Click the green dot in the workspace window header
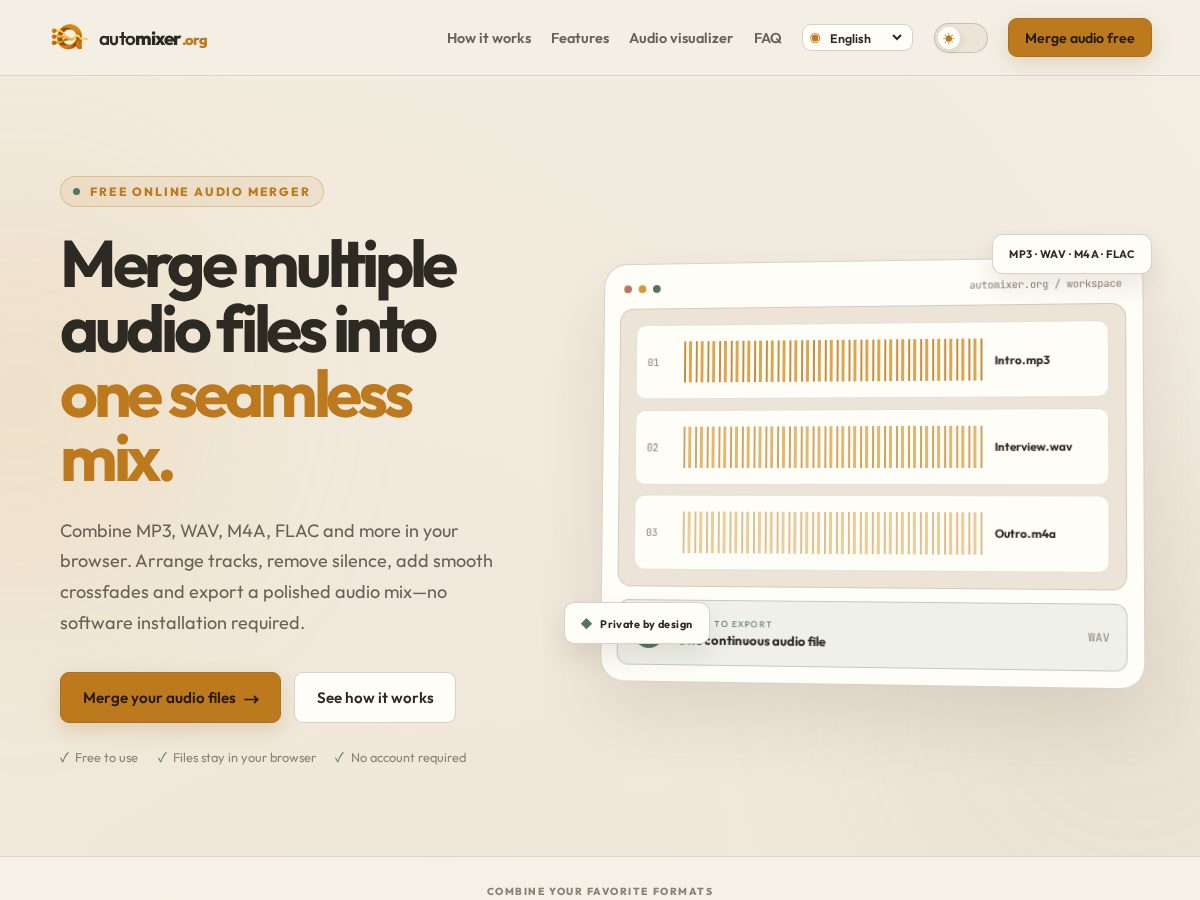Viewport: 1200px width, 900px height. point(657,289)
